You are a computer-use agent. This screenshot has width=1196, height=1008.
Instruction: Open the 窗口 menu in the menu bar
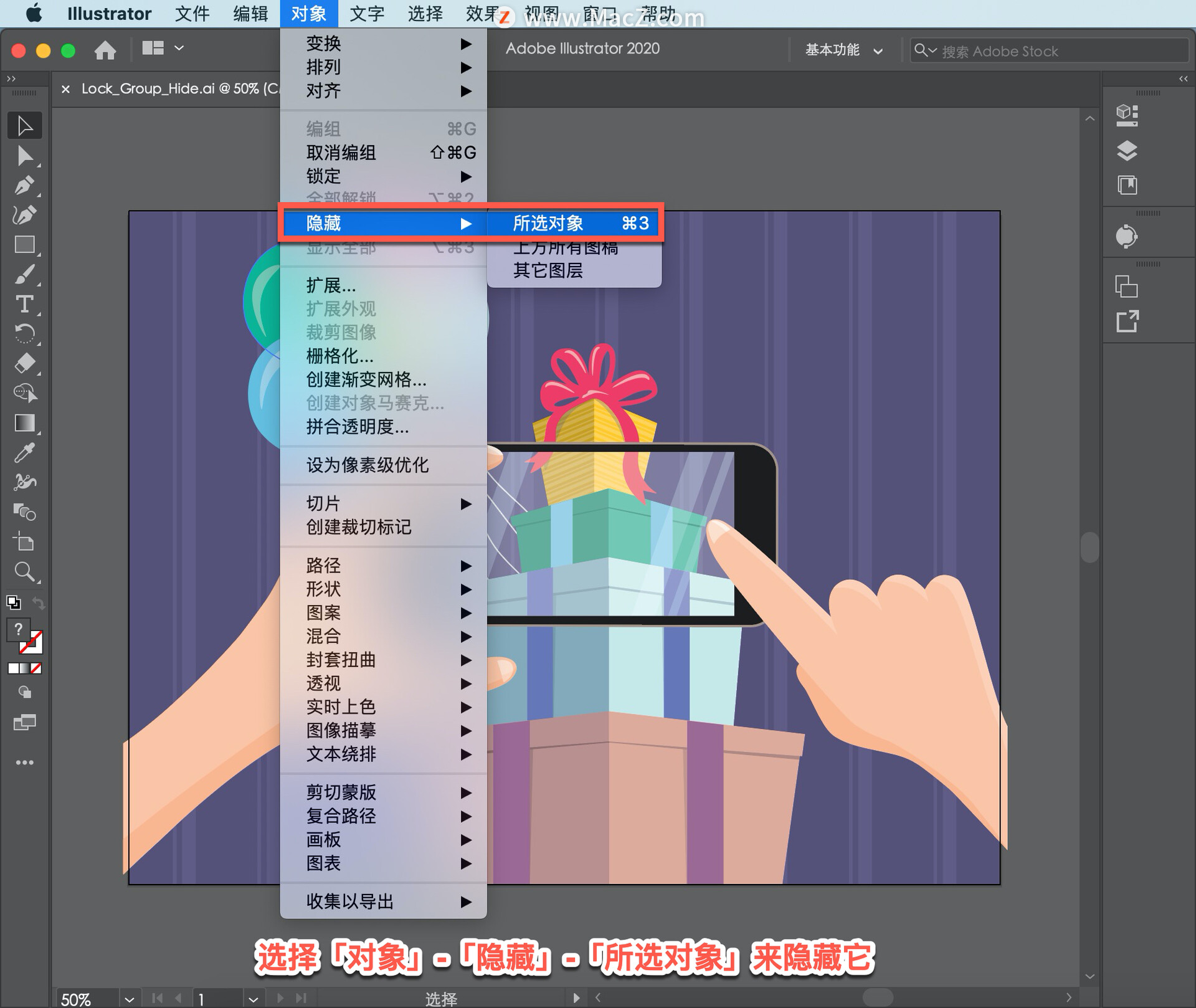click(x=599, y=14)
